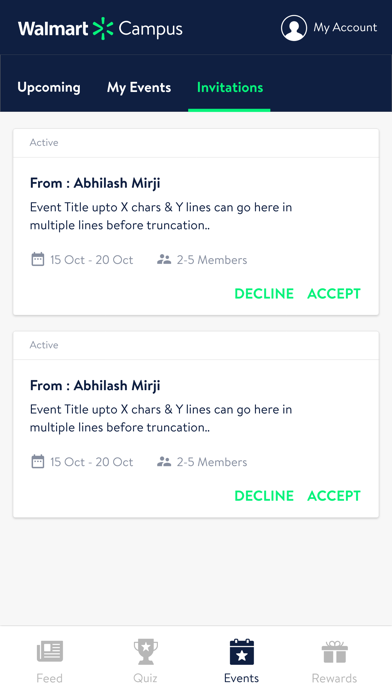This screenshot has height=696, width=392.
Task: Click members icon in second invitation card
Action: [x=164, y=462]
